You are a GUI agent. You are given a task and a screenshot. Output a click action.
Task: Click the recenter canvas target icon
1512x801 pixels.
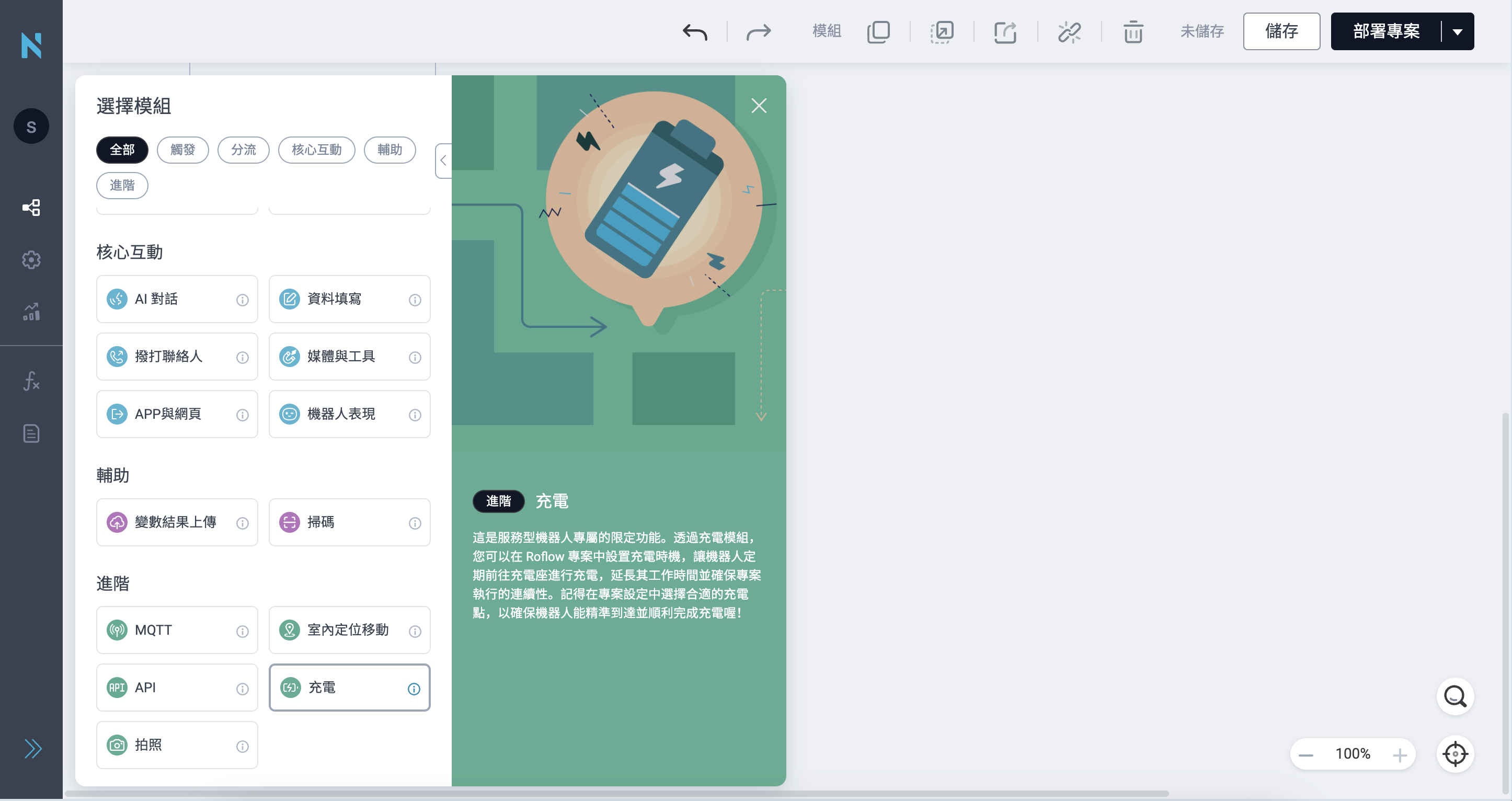[x=1455, y=754]
